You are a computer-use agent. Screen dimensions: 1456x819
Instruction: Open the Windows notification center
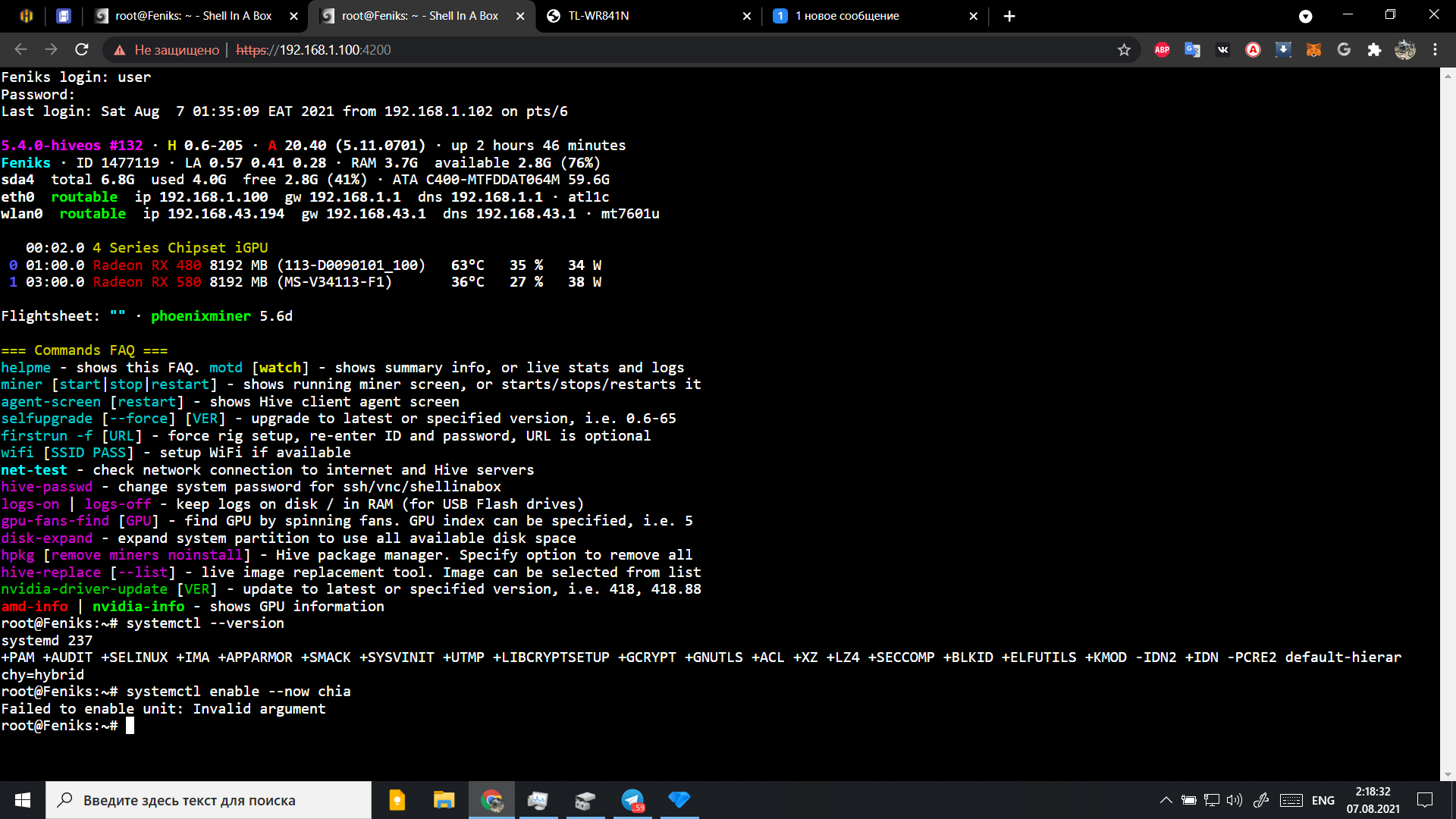(x=1425, y=800)
